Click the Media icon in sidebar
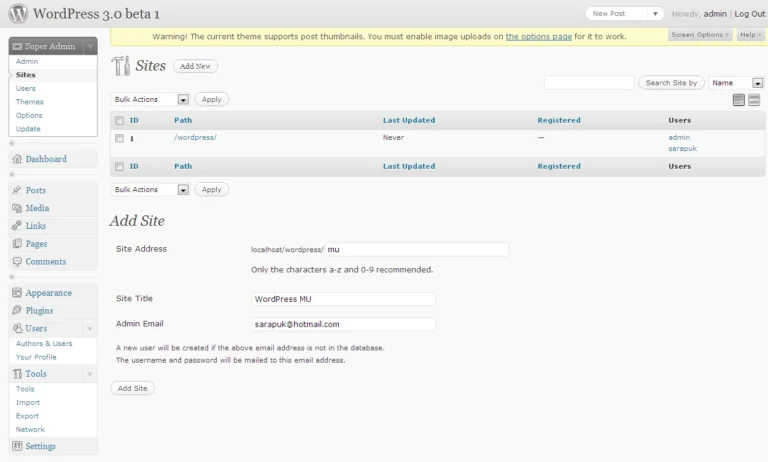The image size is (768, 462). [x=17, y=208]
